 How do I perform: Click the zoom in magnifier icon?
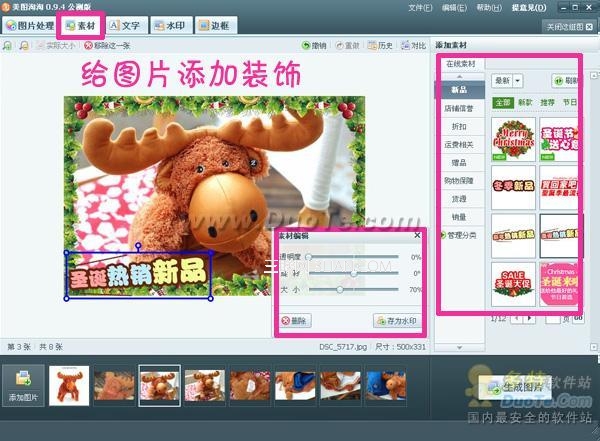(7, 46)
